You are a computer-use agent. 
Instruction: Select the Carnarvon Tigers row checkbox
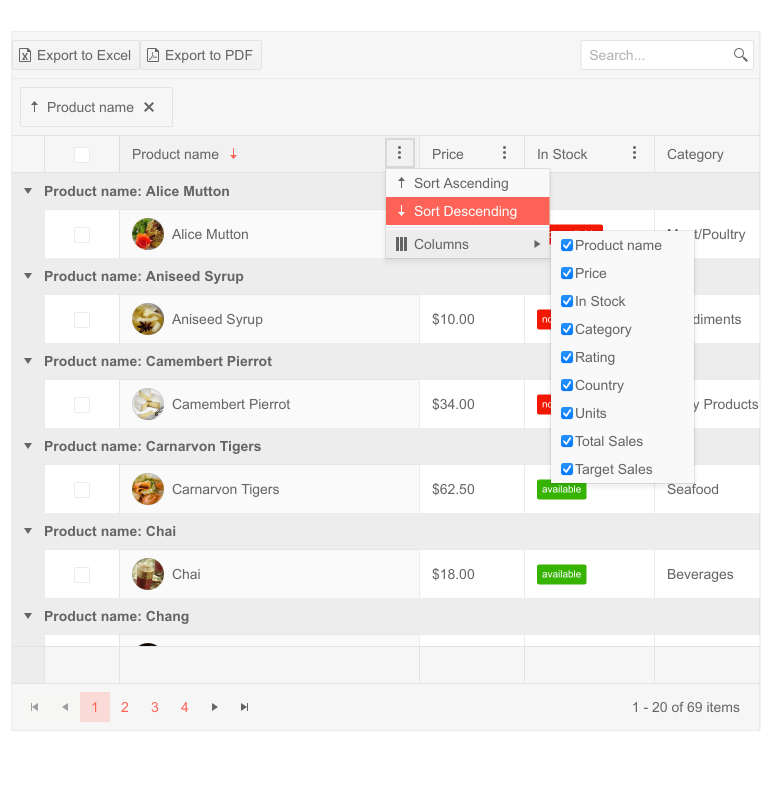[x=82, y=489]
